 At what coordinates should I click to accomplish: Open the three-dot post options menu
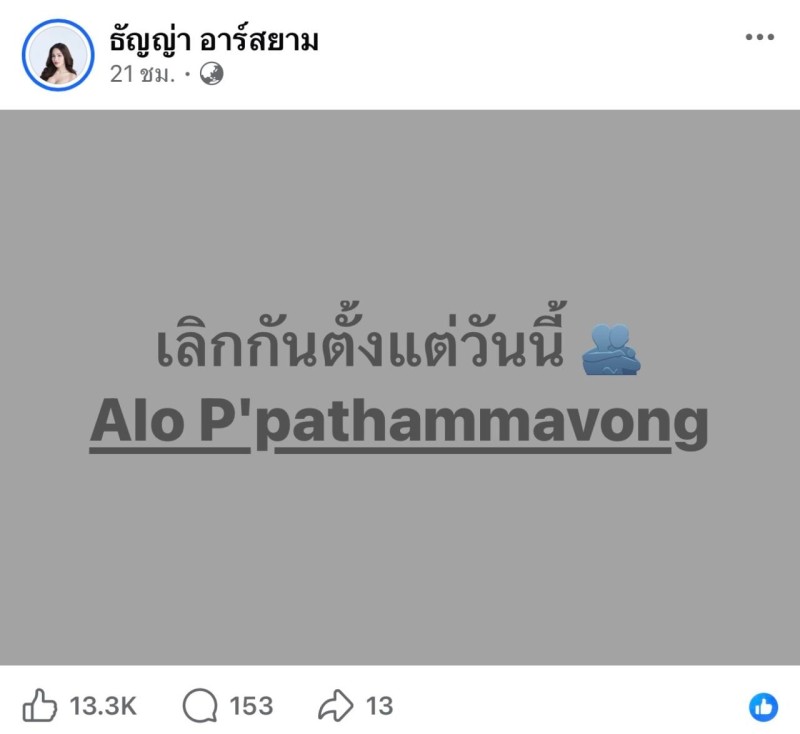coord(760,37)
